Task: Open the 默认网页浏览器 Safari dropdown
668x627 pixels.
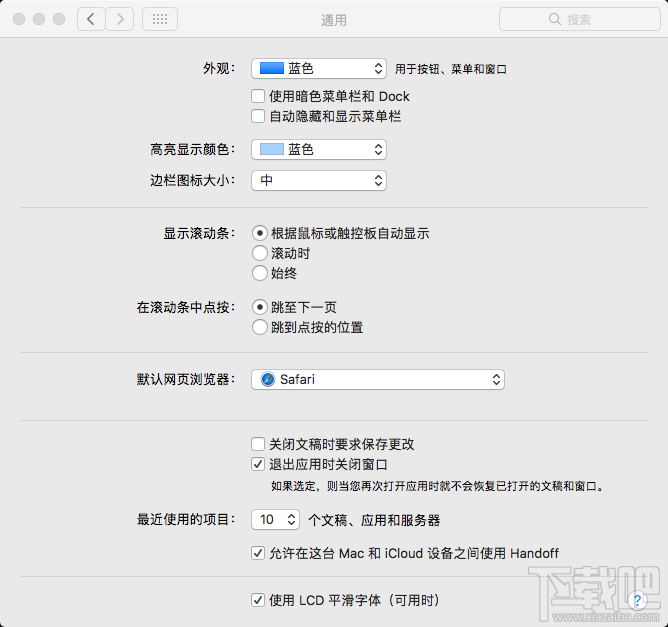Action: click(378, 380)
